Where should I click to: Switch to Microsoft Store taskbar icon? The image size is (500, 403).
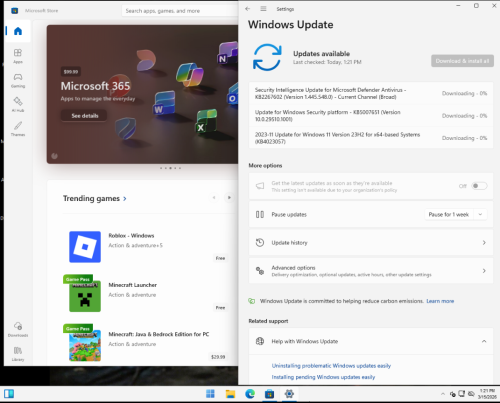point(269,394)
